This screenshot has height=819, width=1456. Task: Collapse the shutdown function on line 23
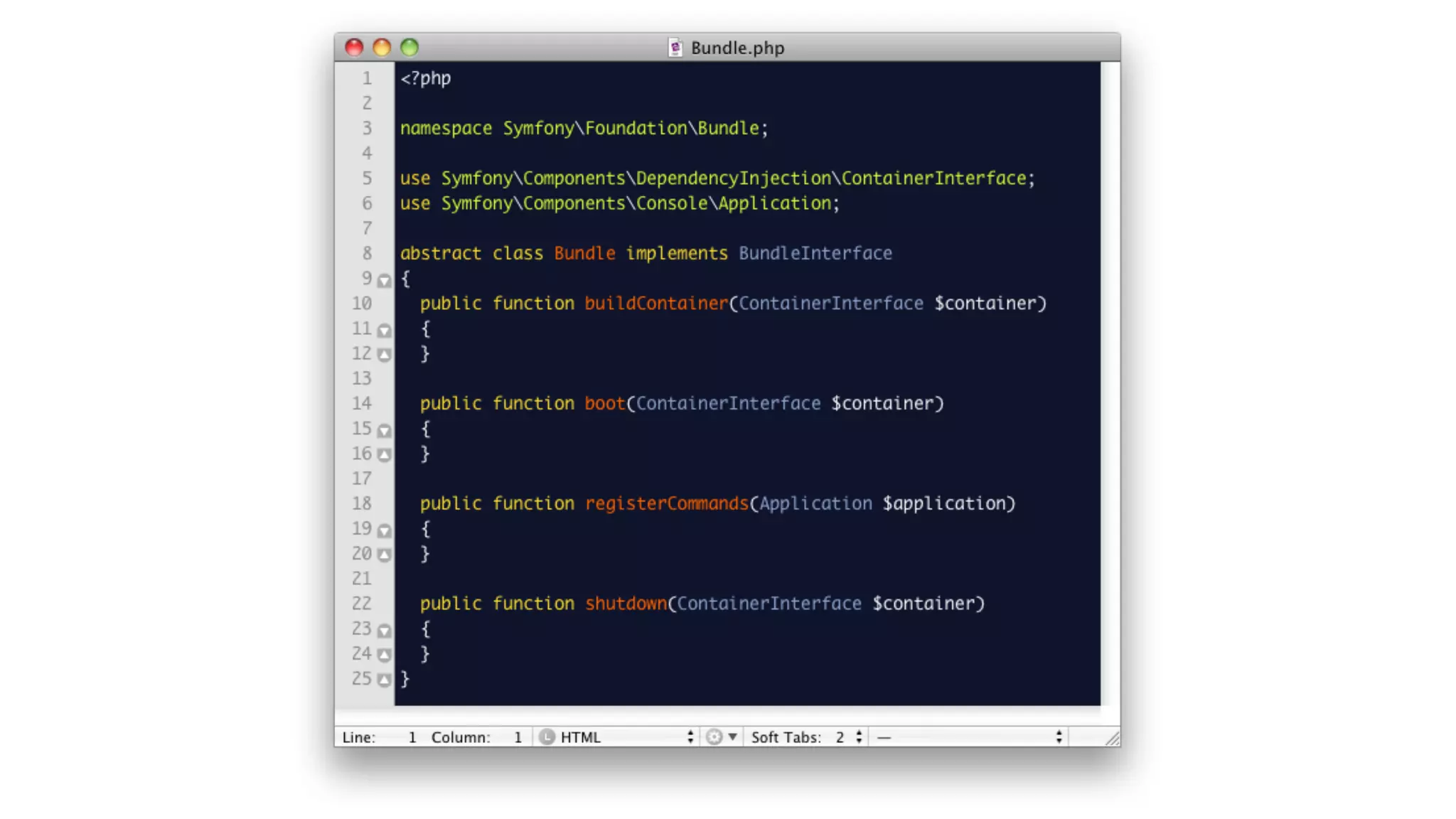(384, 631)
